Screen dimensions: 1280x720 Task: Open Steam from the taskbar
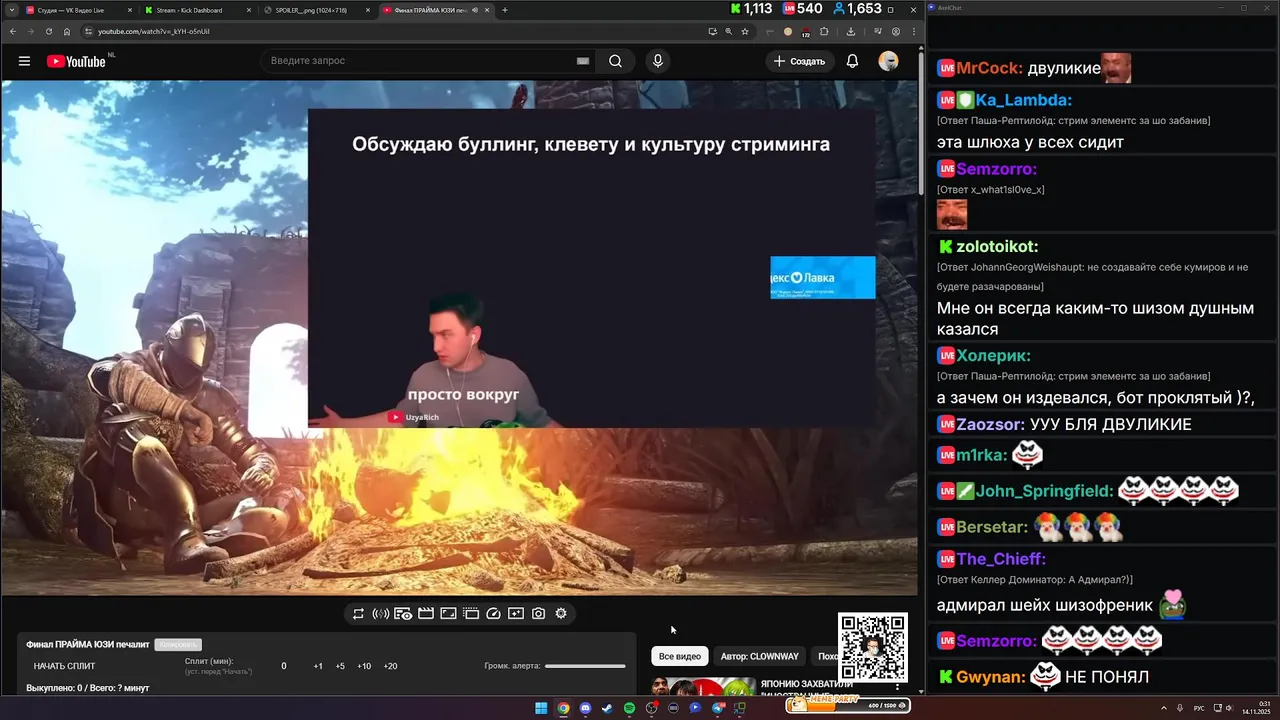point(607,708)
